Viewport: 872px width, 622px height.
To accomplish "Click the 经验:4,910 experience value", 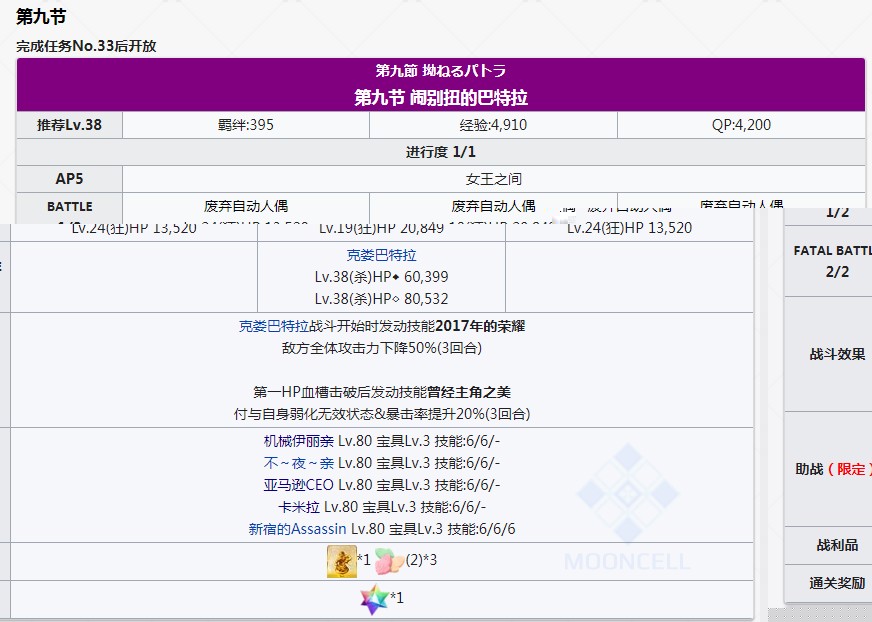I will coord(493,125).
